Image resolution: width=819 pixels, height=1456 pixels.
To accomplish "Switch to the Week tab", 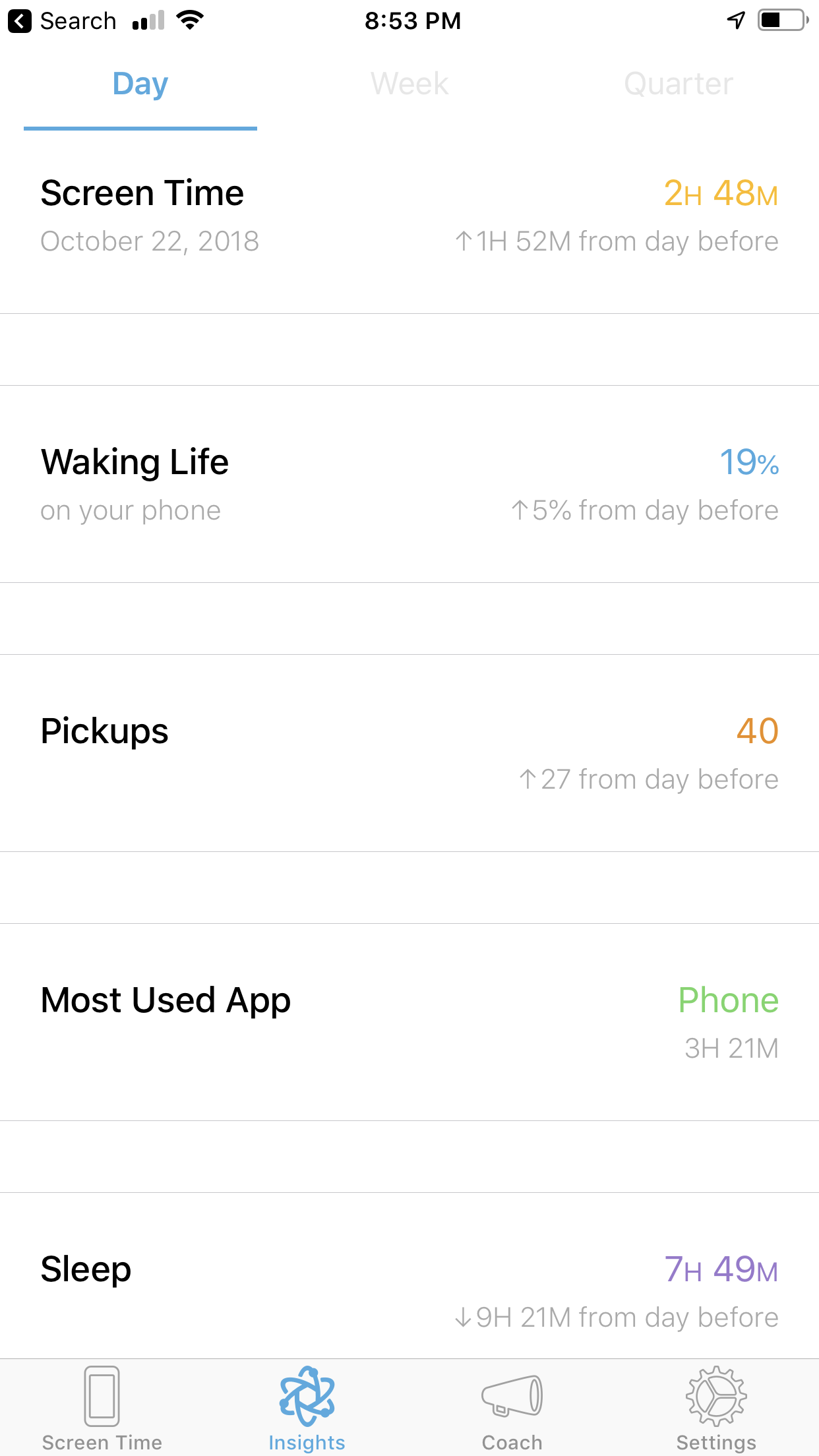I will 409,84.
